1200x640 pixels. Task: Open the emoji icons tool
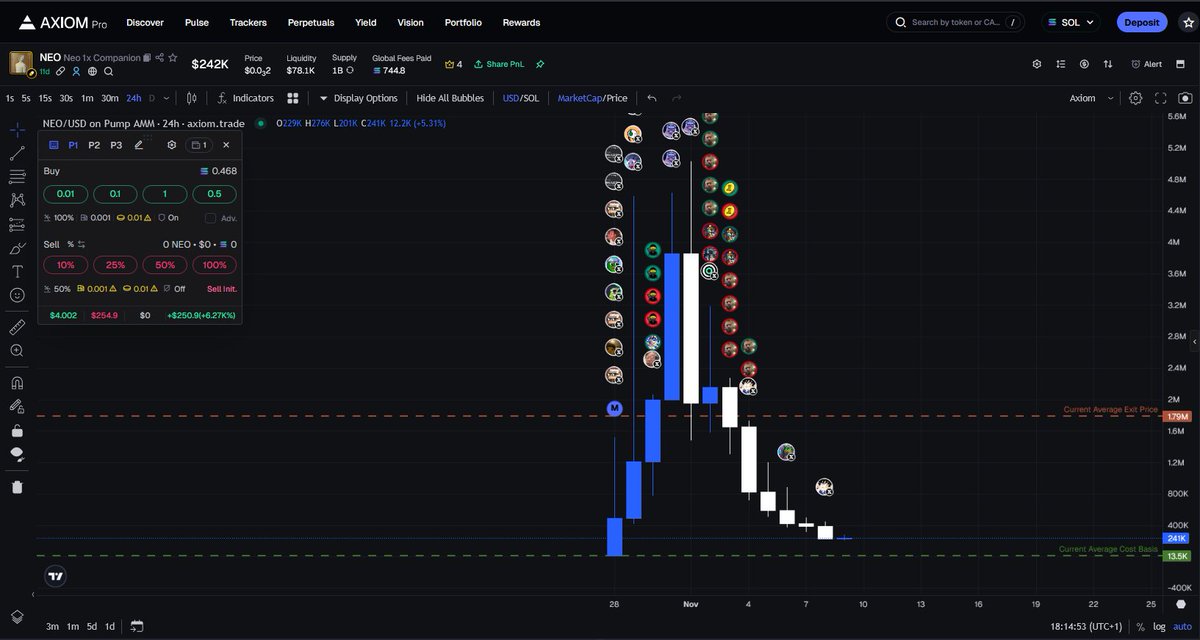17,295
